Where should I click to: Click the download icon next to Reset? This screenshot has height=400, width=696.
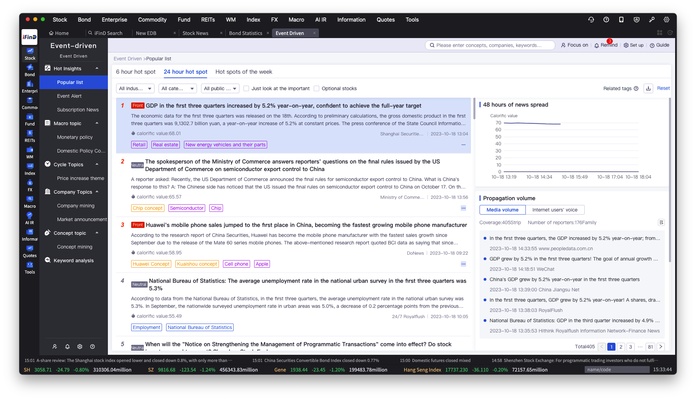(648, 88)
